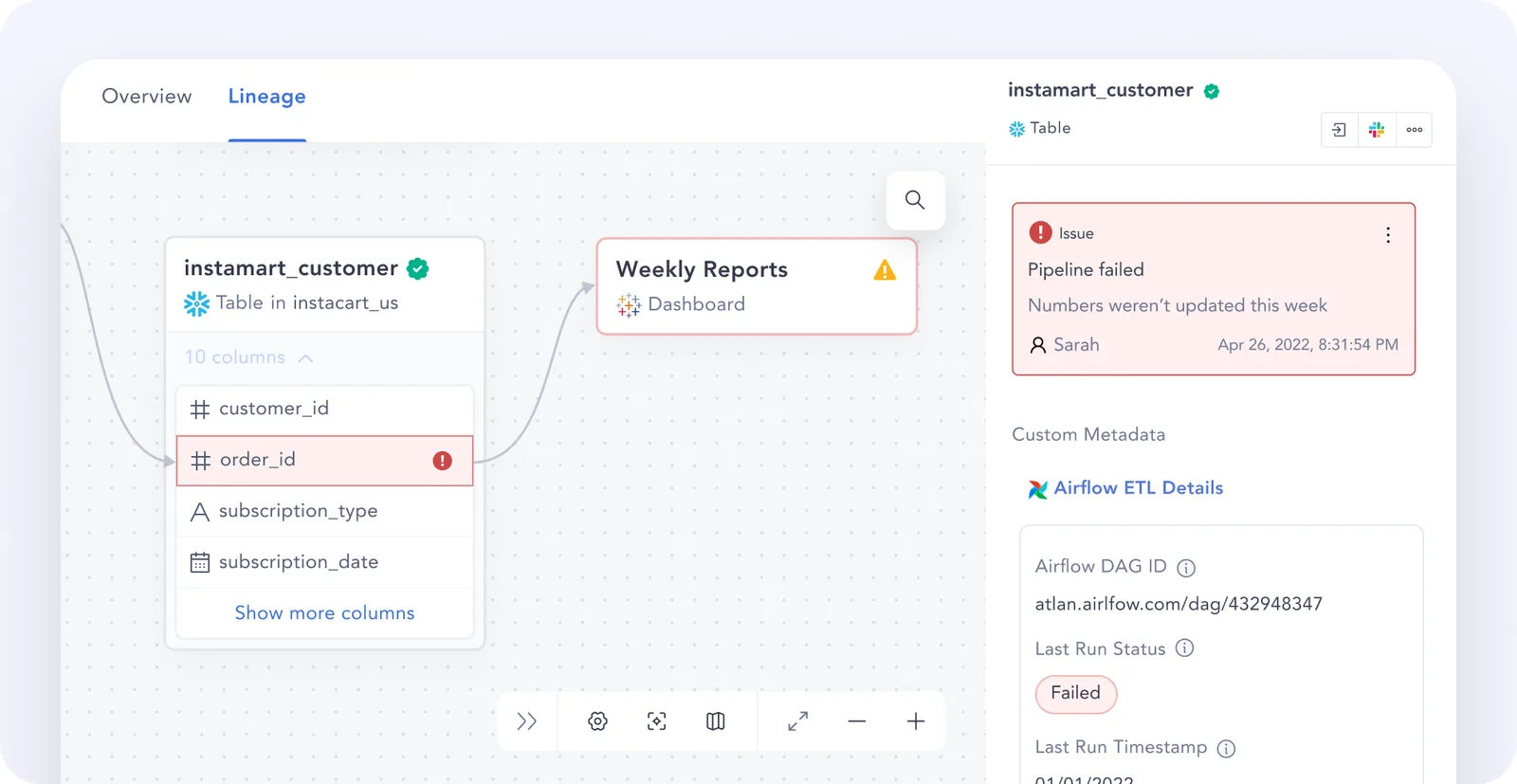Click the Tableau icon on Dashboard node

click(x=629, y=305)
